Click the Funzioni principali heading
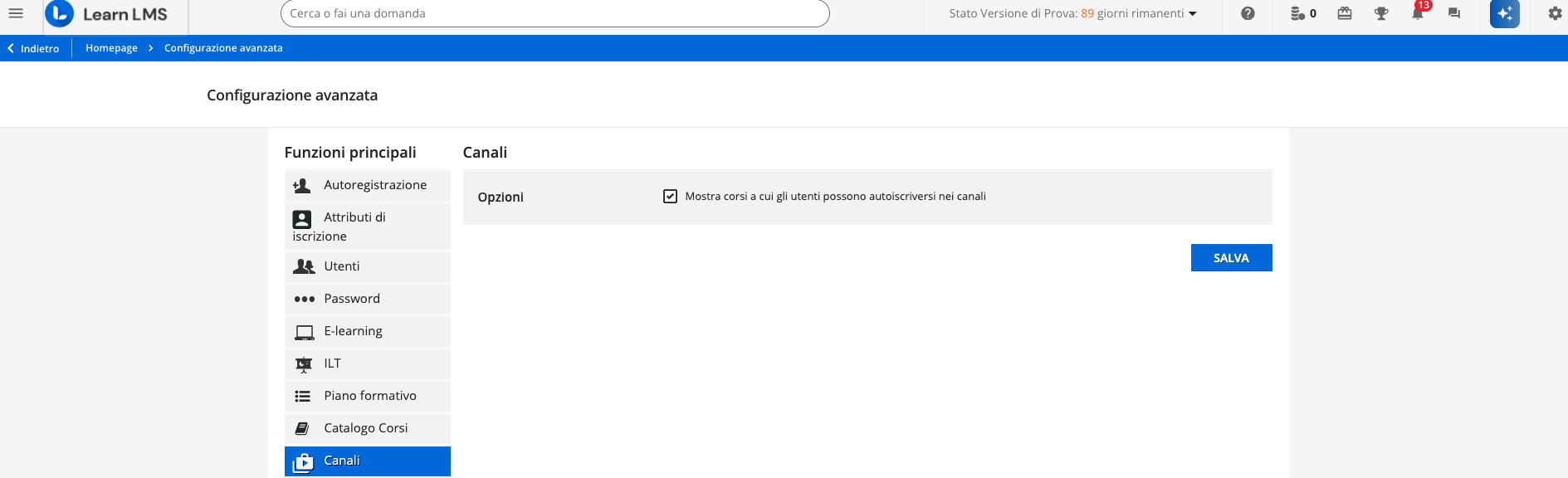The height and width of the screenshot is (478, 1568). pyautogui.click(x=350, y=153)
